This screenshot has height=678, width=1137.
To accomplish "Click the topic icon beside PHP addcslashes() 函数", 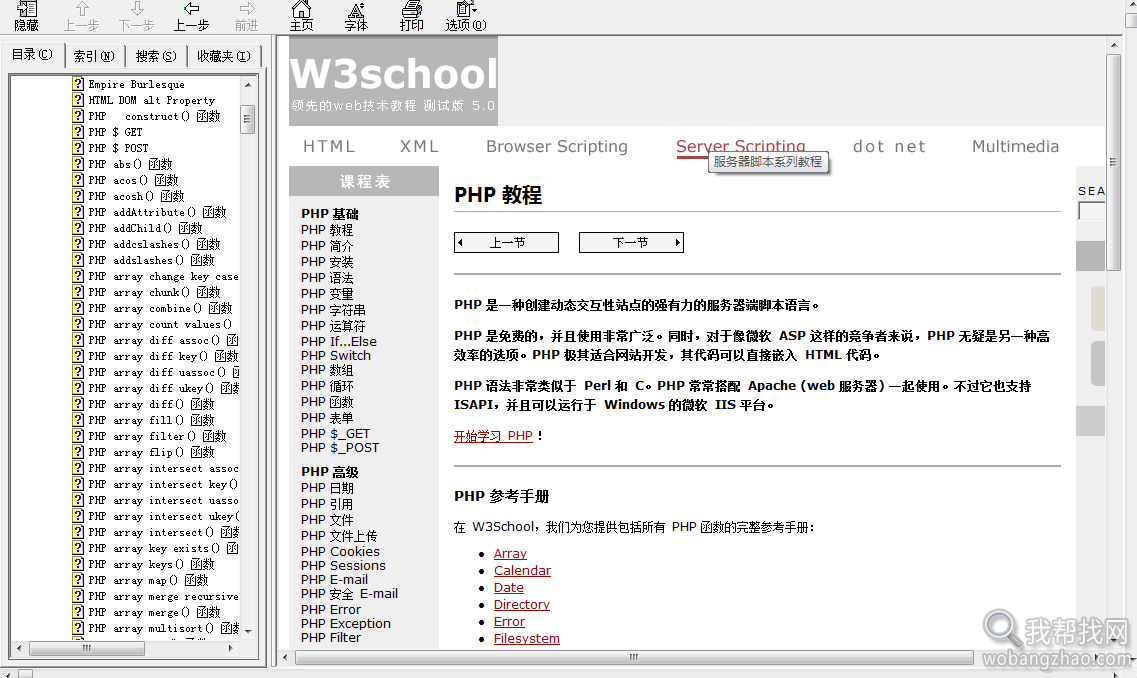I will [x=78, y=244].
